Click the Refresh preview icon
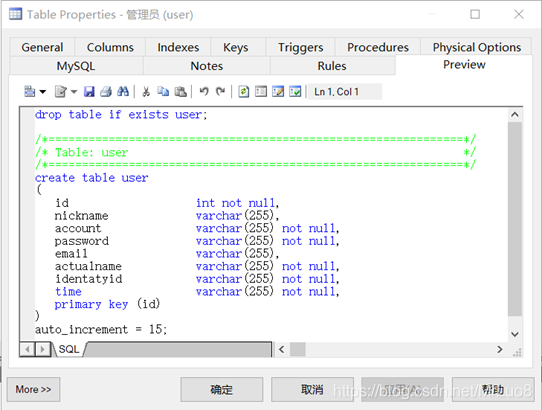This screenshot has width=542, height=410. click(x=244, y=92)
